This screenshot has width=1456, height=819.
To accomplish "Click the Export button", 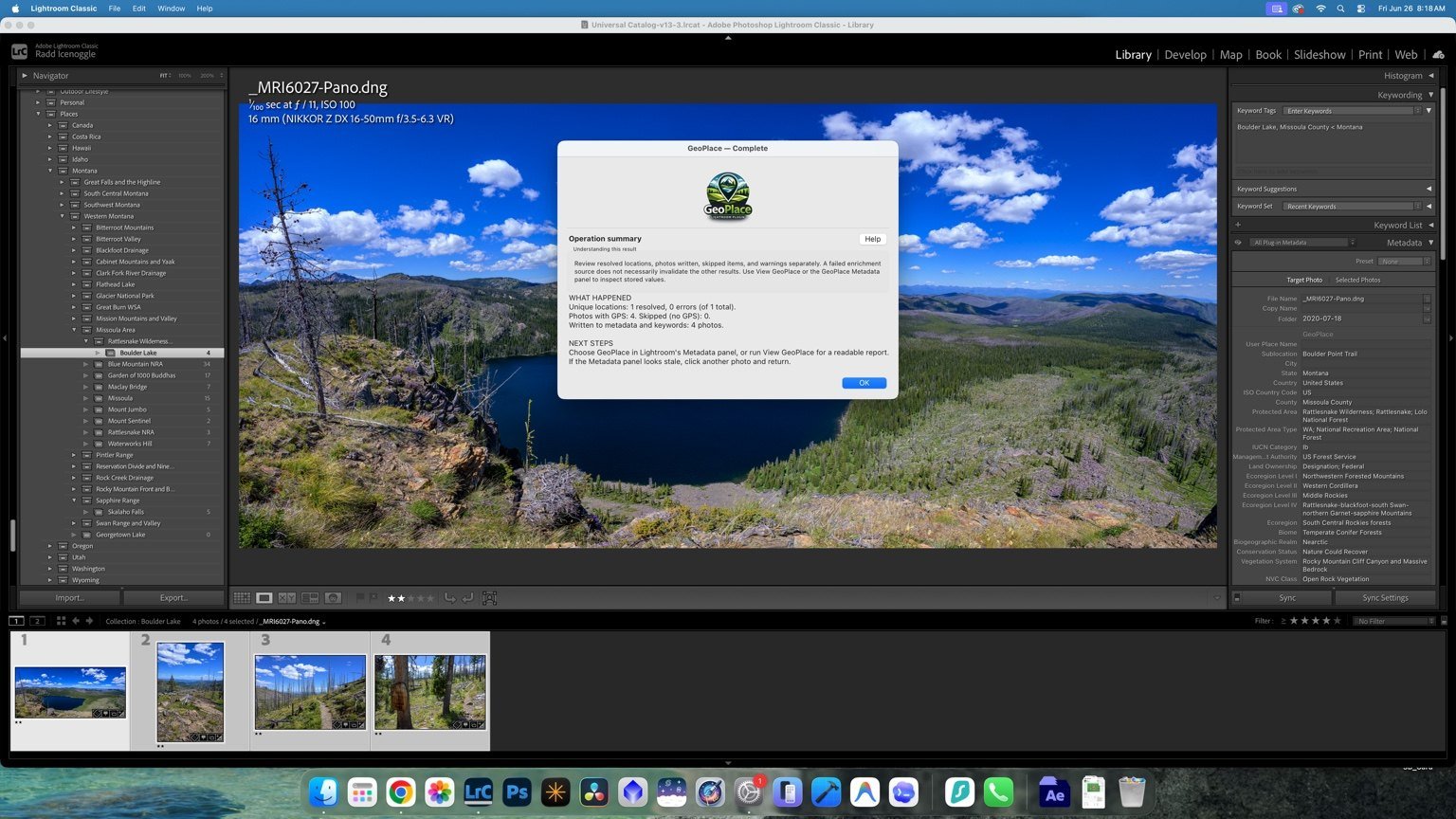I will [x=173, y=598].
